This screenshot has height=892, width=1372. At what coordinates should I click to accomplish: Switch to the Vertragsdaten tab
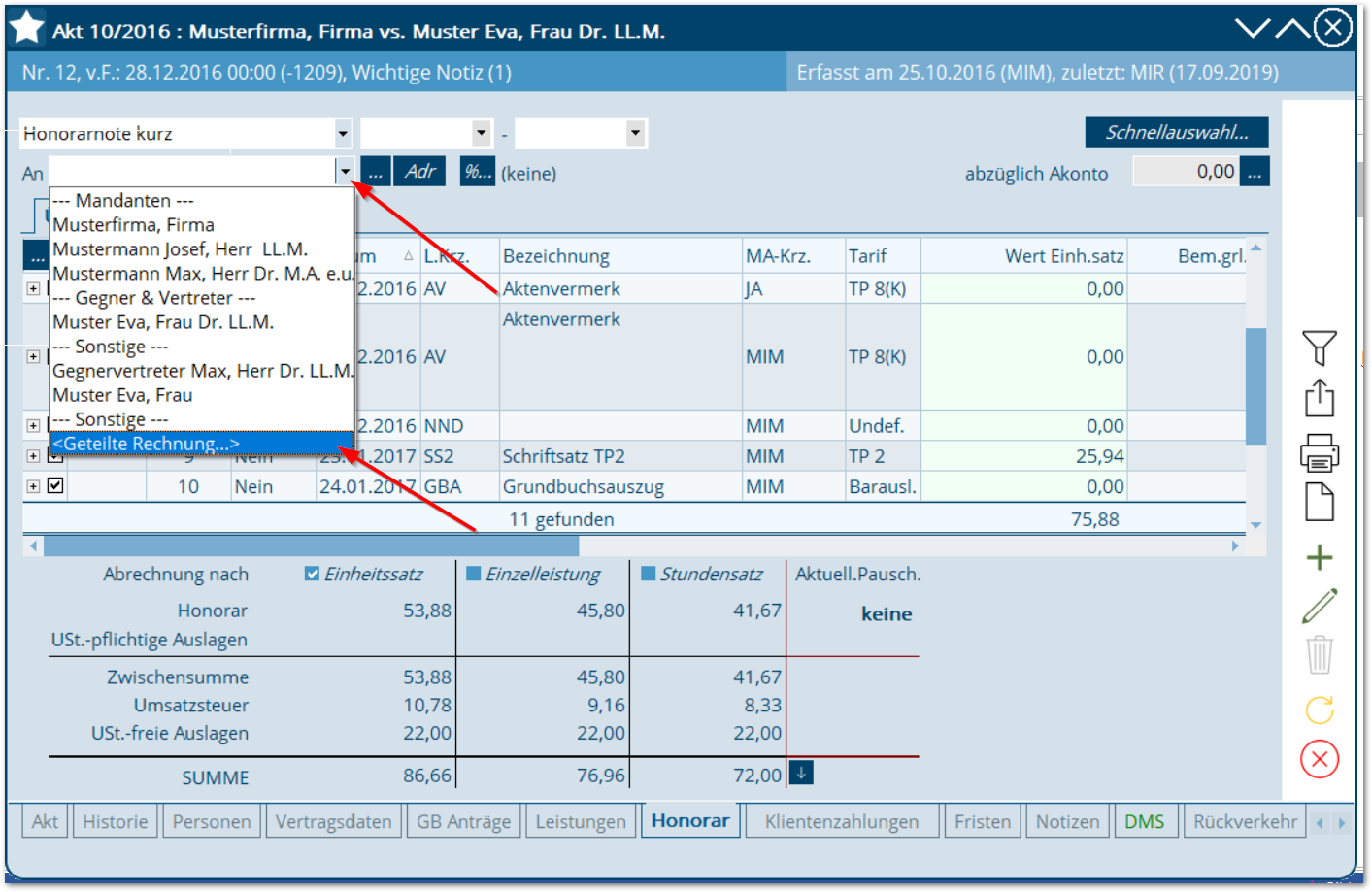point(333,821)
